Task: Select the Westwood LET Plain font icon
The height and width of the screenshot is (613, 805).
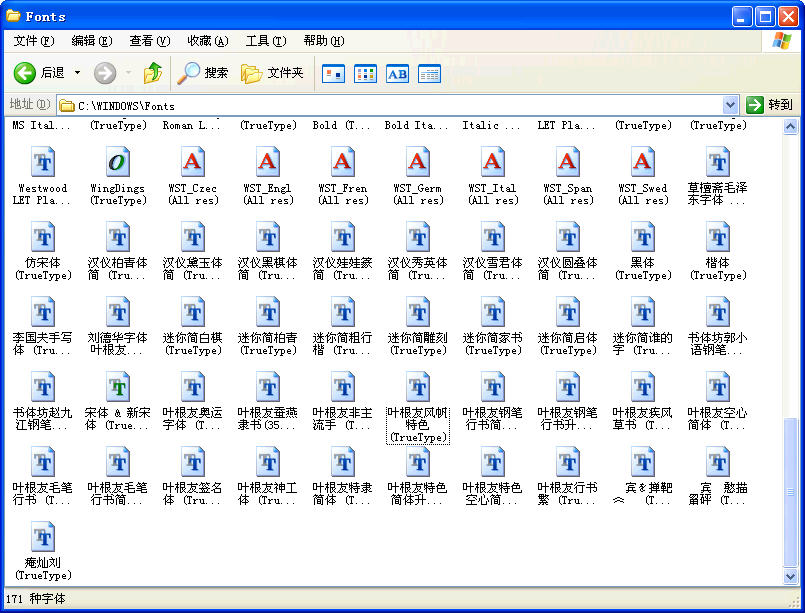Action: coord(43,162)
